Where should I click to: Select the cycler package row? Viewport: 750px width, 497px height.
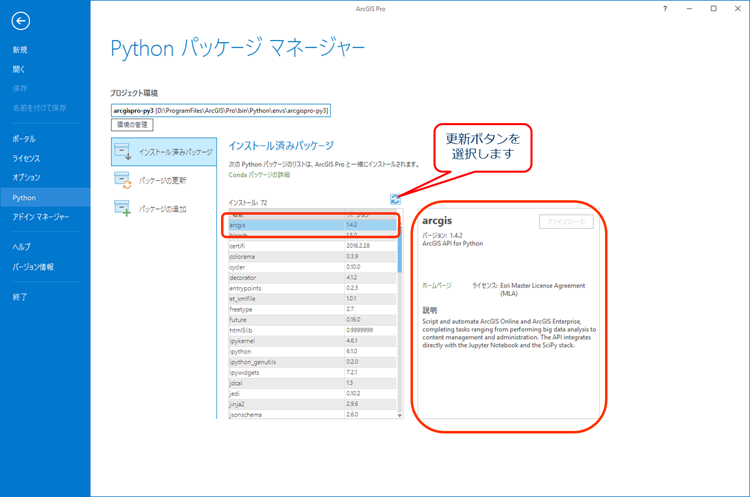pyautogui.click(x=313, y=267)
